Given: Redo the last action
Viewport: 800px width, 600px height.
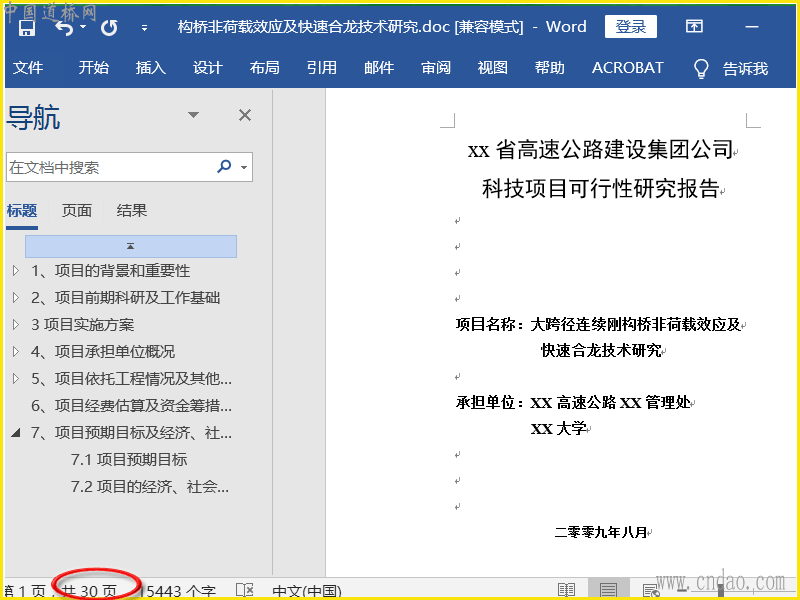Looking at the screenshot, I should point(109,28).
